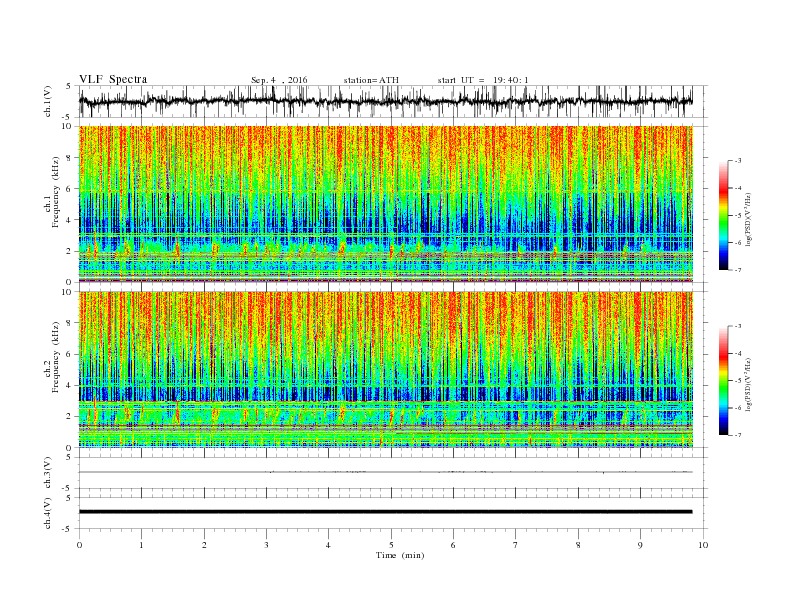The width and height of the screenshot is (792, 612).
Task: Click the "station=ATH" header text
Action: (371, 80)
